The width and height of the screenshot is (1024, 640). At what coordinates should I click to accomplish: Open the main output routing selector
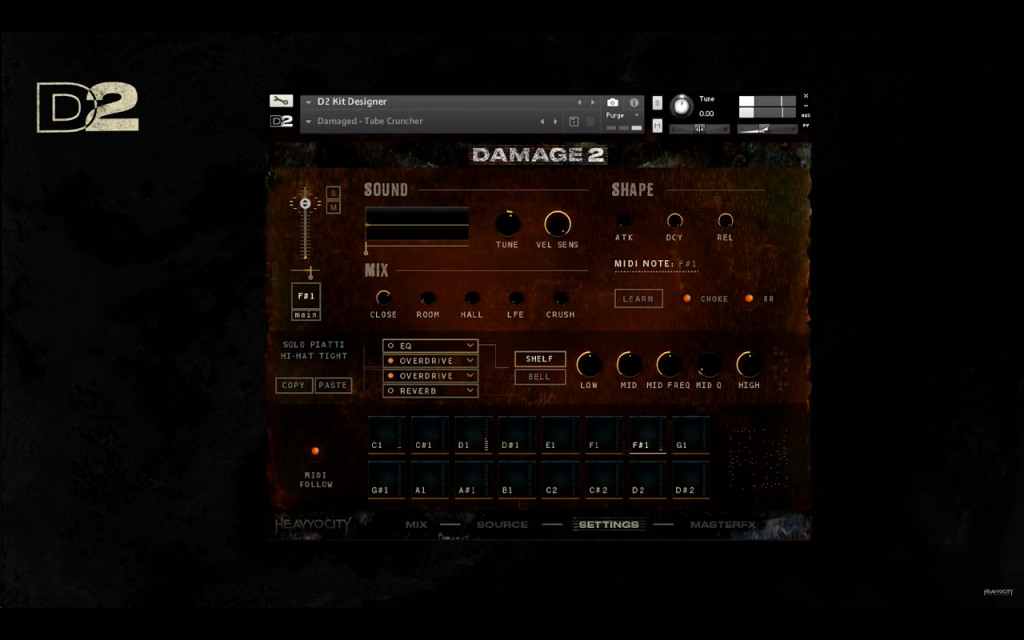306,315
